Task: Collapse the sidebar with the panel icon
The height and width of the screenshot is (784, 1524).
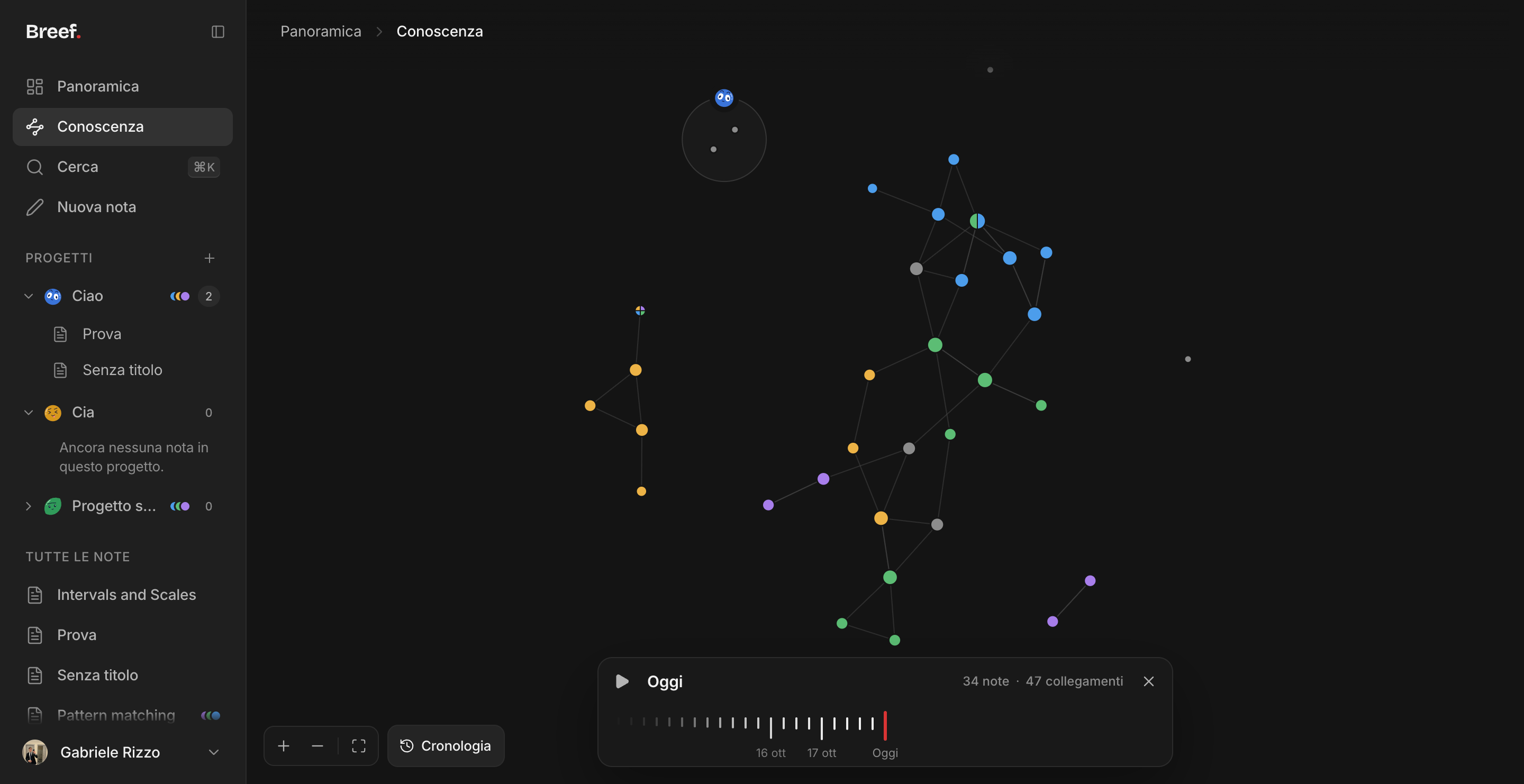Action: [217, 31]
